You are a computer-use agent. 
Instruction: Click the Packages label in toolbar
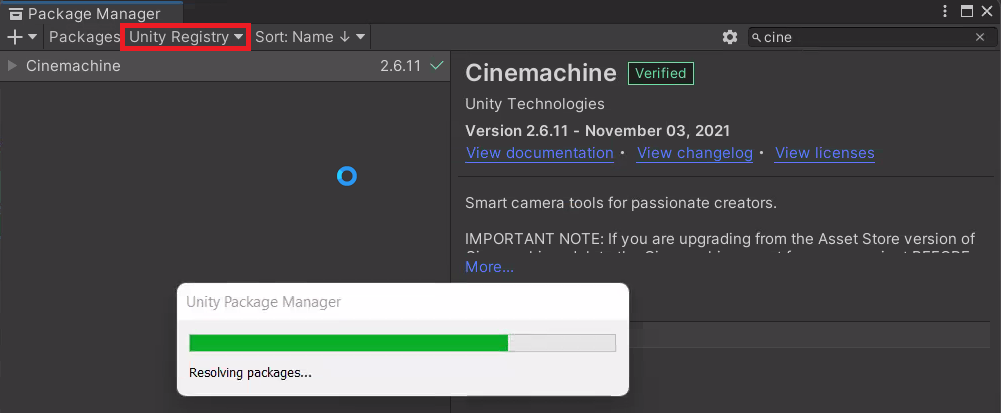(x=84, y=37)
